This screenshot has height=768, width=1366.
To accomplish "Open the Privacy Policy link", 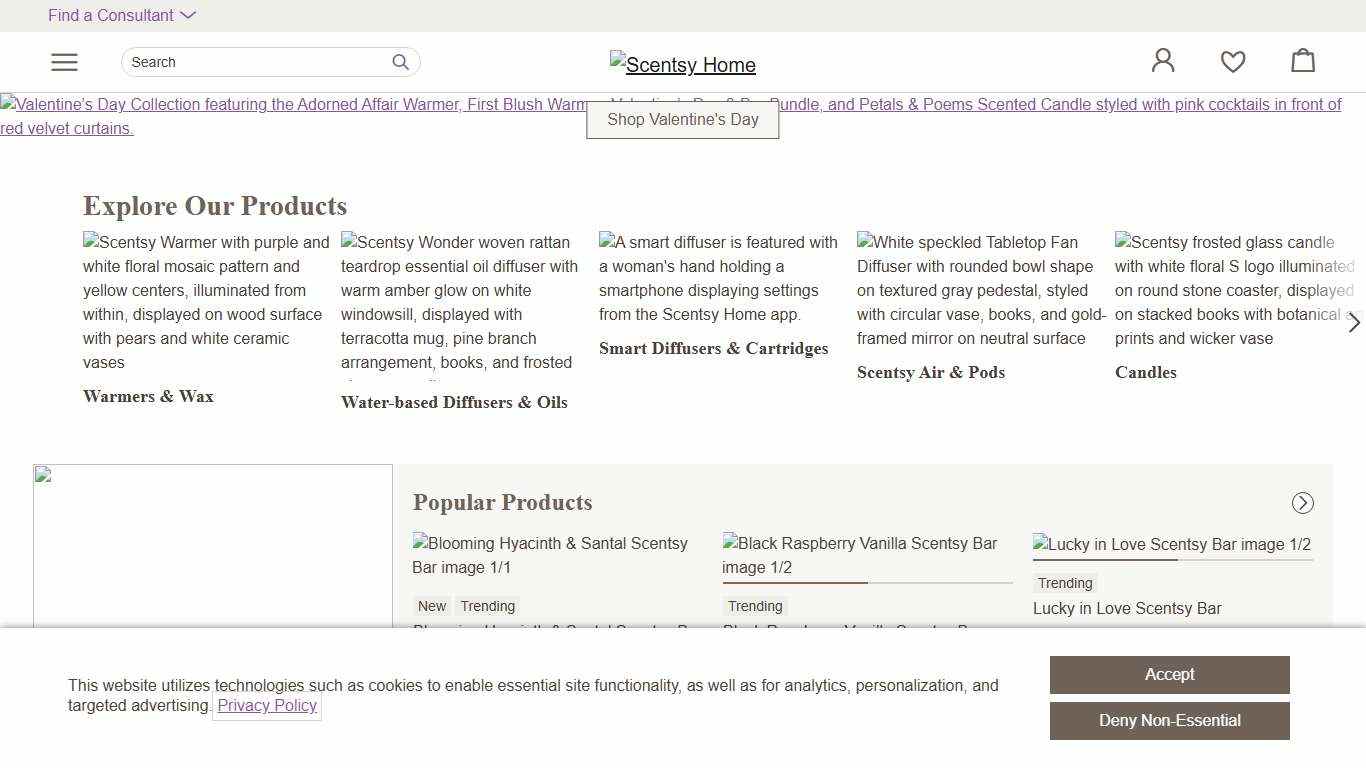I will (x=267, y=705).
